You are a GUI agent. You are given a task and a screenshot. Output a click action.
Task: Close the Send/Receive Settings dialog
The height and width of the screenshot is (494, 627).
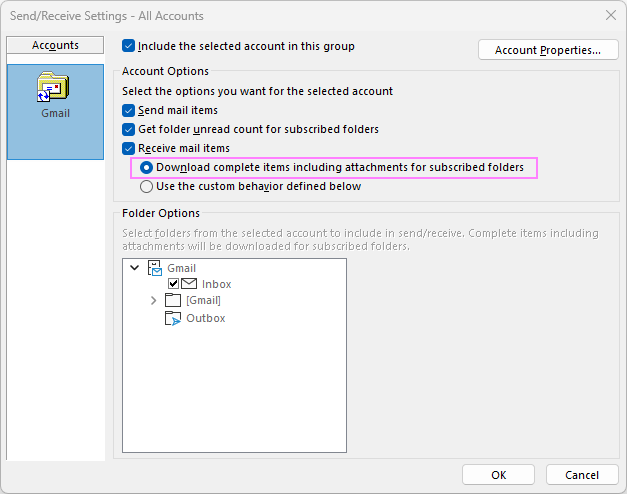611,16
